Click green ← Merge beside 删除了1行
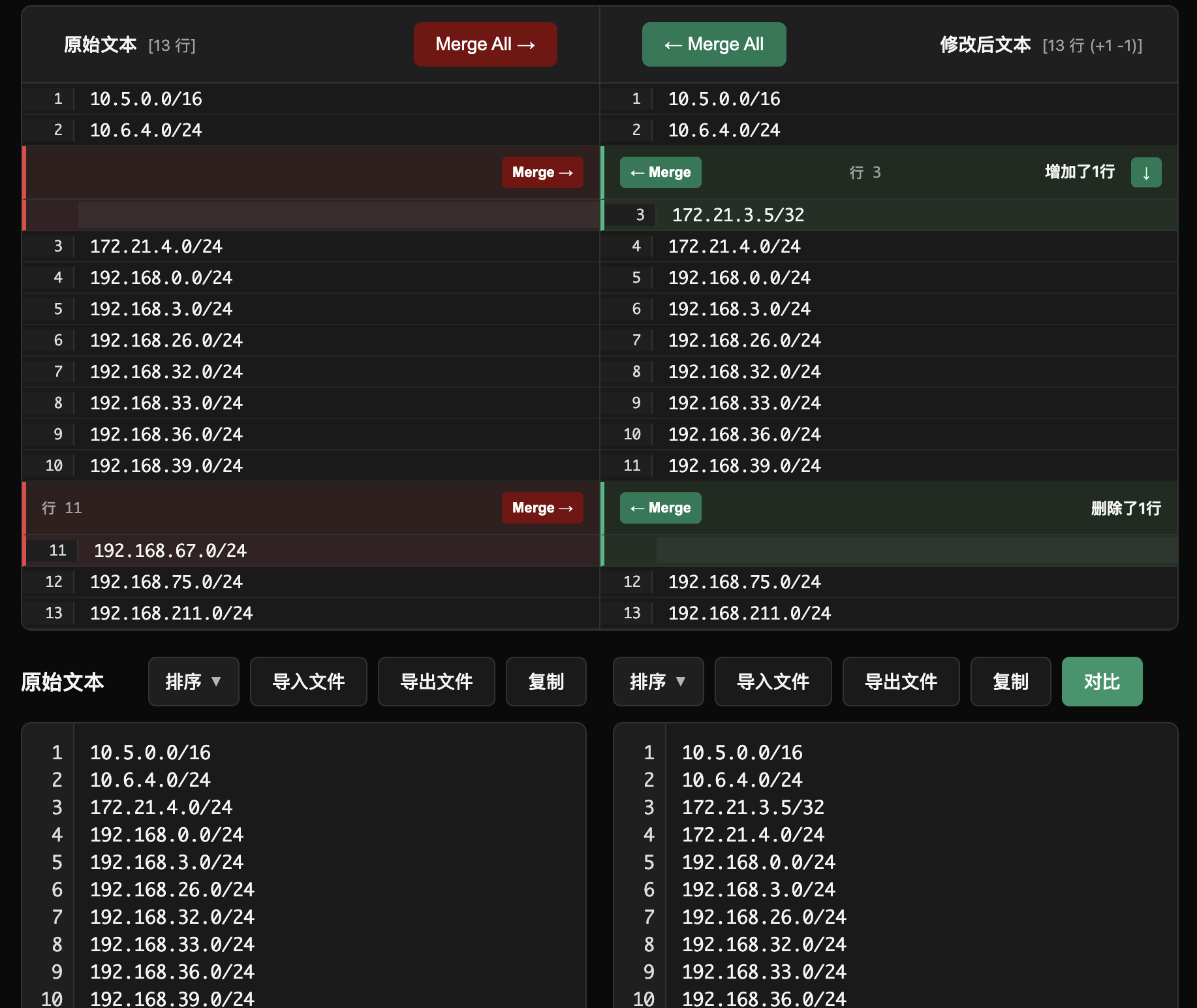Screen dimensions: 1197x1008 661,508
